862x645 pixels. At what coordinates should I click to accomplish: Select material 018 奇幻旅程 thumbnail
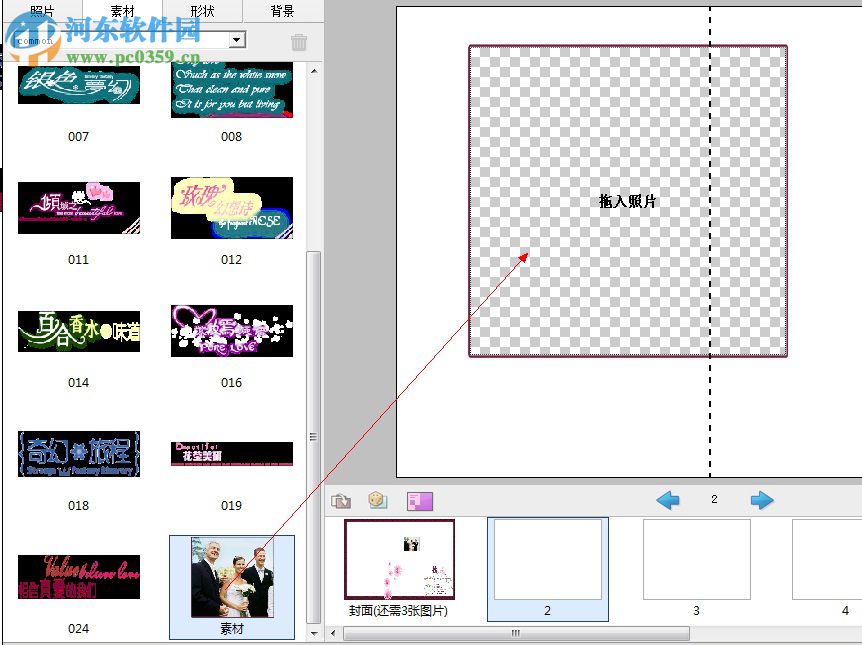click(78, 453)
